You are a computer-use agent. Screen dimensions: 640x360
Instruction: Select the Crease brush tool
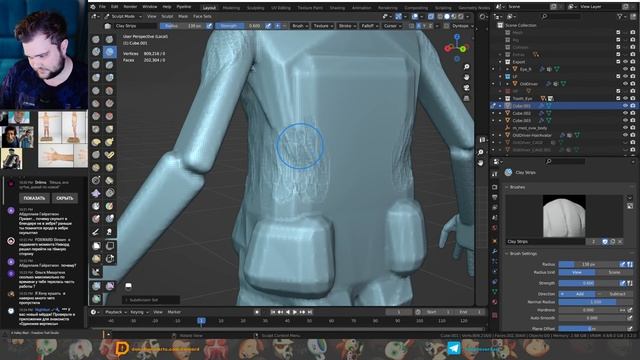(x=96, y=91)
